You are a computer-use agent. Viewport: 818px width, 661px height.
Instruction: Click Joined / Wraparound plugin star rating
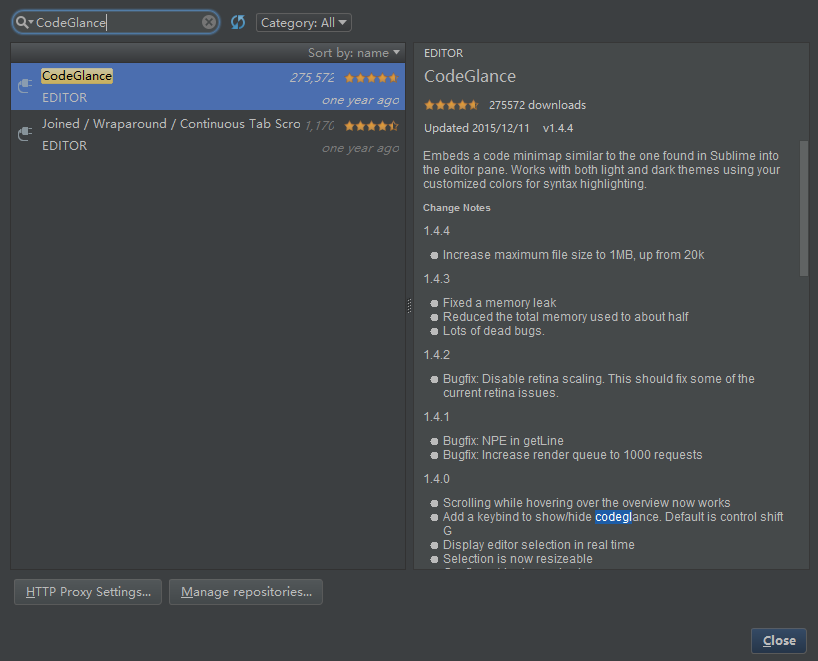371,126
